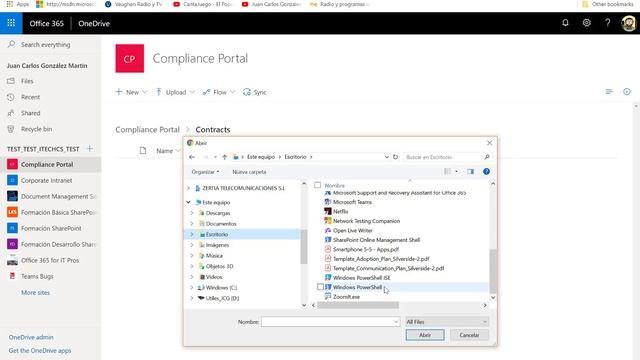Select Template_Adoption_Plan_Silverside-2.pdf

tap(377, 259)
